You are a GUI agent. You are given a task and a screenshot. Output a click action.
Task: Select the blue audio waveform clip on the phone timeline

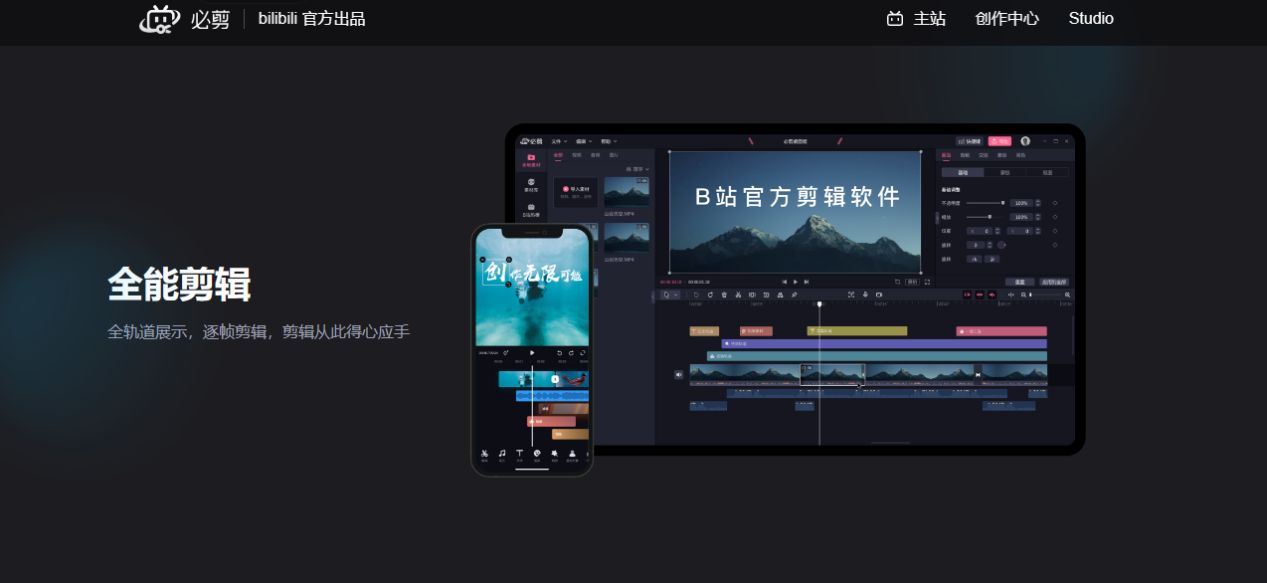pyautogui.click(x=552, y=396)
